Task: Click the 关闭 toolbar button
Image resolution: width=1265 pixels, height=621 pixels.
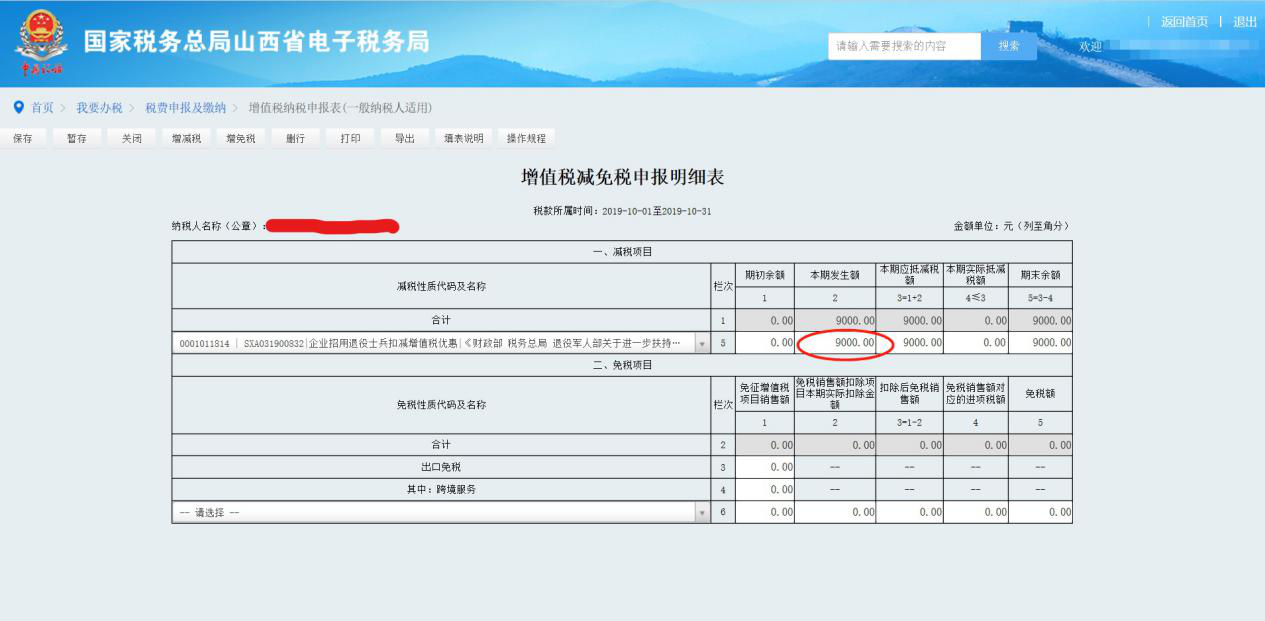Action: 132,139
